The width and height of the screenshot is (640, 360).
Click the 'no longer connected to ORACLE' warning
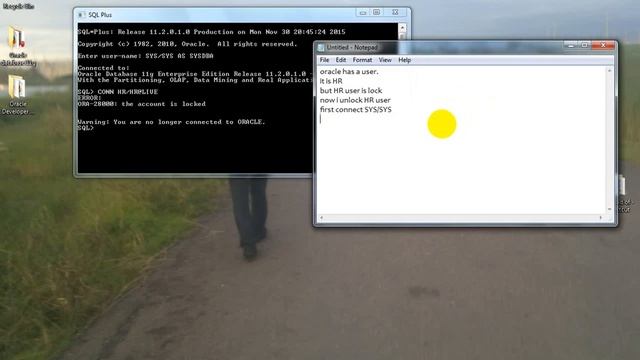point(171,122)
